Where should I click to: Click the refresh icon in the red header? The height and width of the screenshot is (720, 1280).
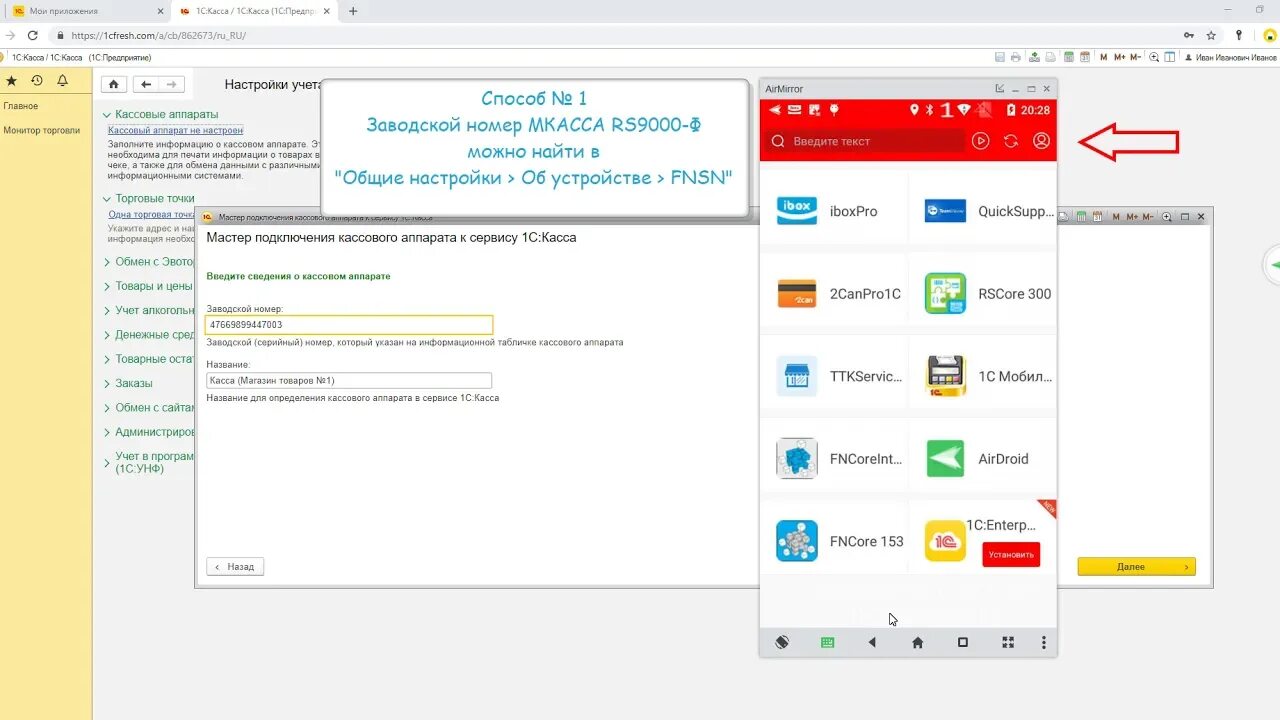pyautogui.click(x=1011, y=141)
